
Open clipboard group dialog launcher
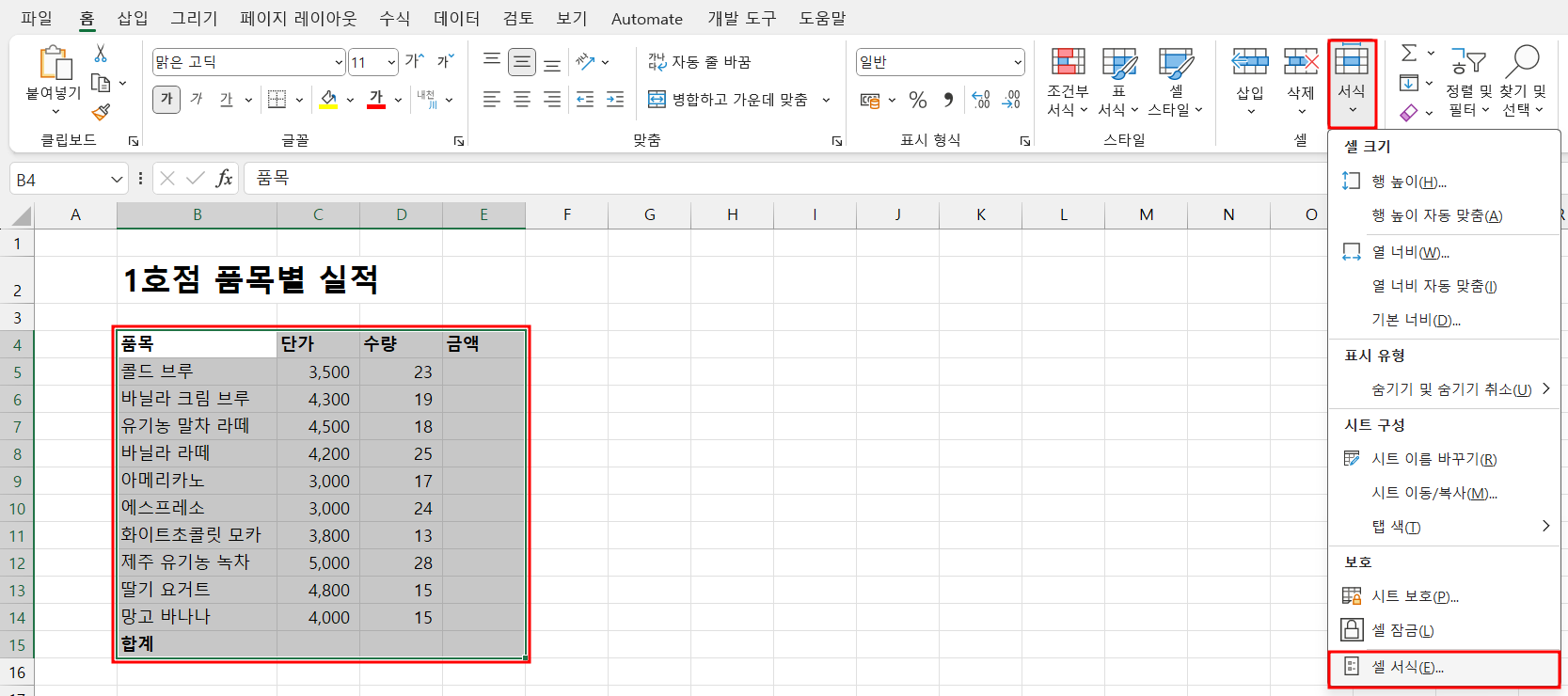(x=134, y=141)
